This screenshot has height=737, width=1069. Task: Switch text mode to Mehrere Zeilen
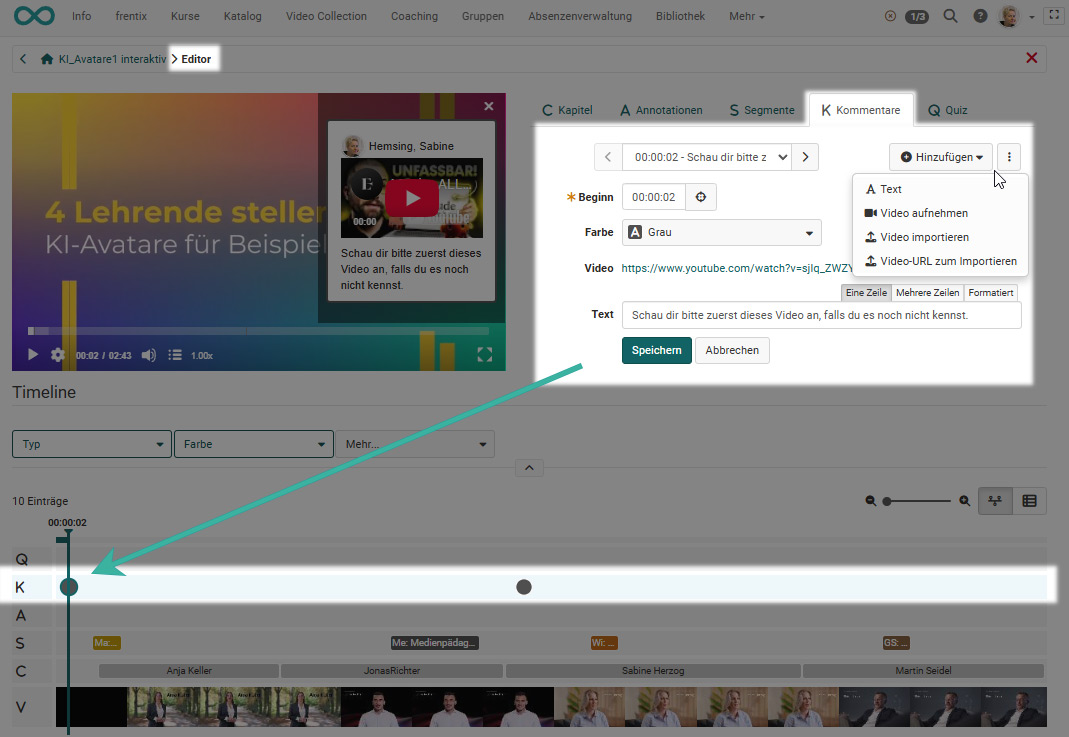click(927, 293)
